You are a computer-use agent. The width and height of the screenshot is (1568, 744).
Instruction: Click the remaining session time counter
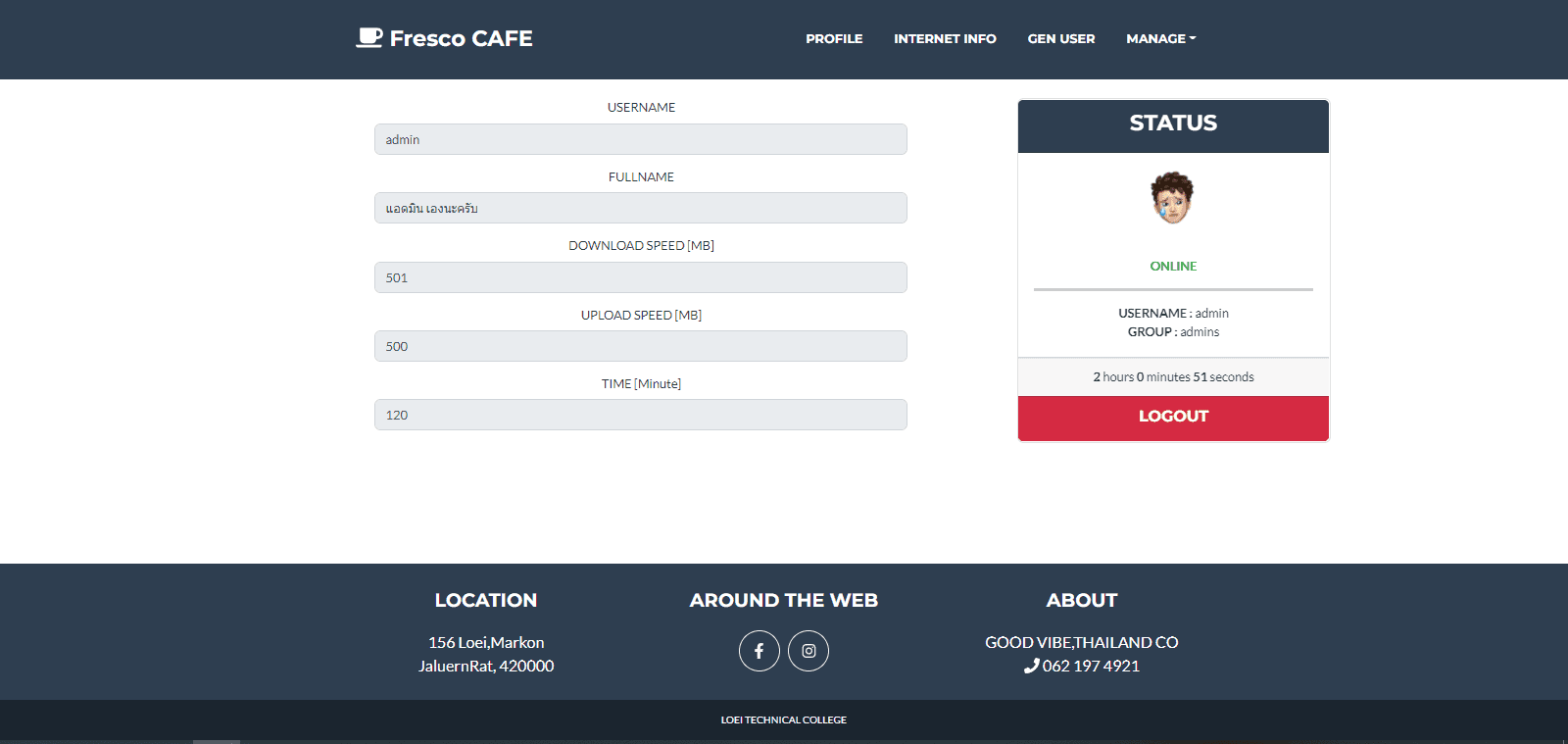[1173, 377]
